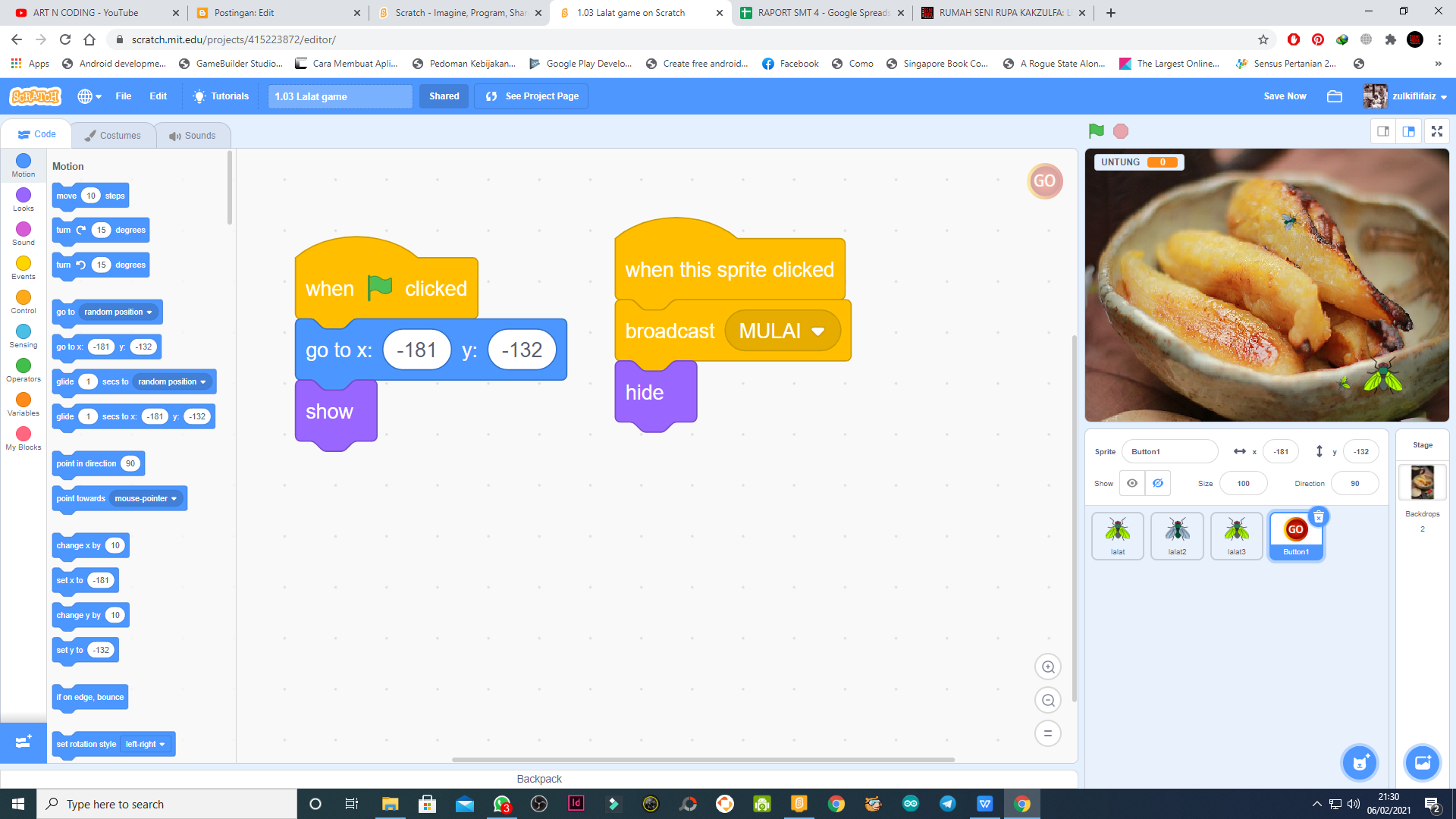Open the Add Extension button

point(23,742)
